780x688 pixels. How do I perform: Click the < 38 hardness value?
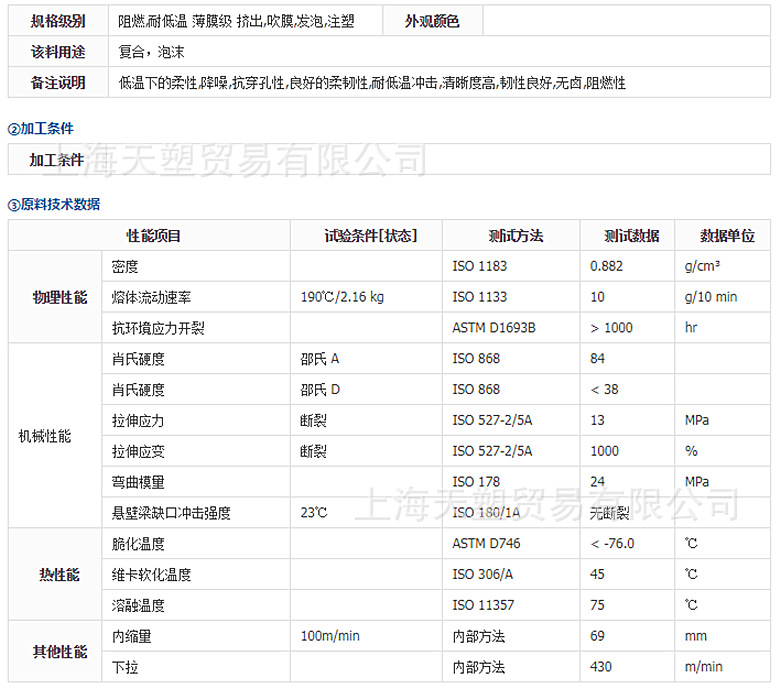click(604, 390)
